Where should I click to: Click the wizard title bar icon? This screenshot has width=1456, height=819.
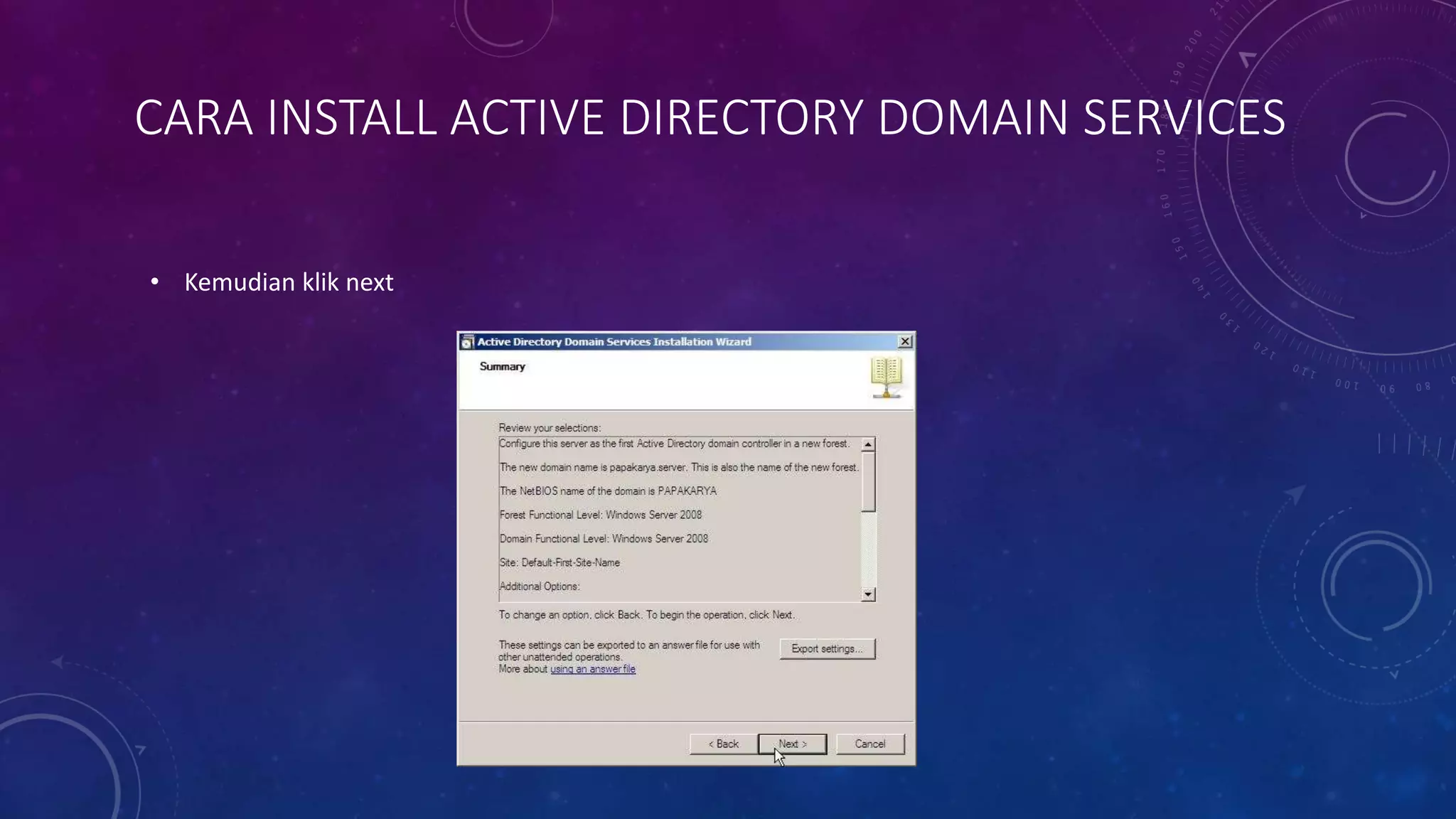467,342
